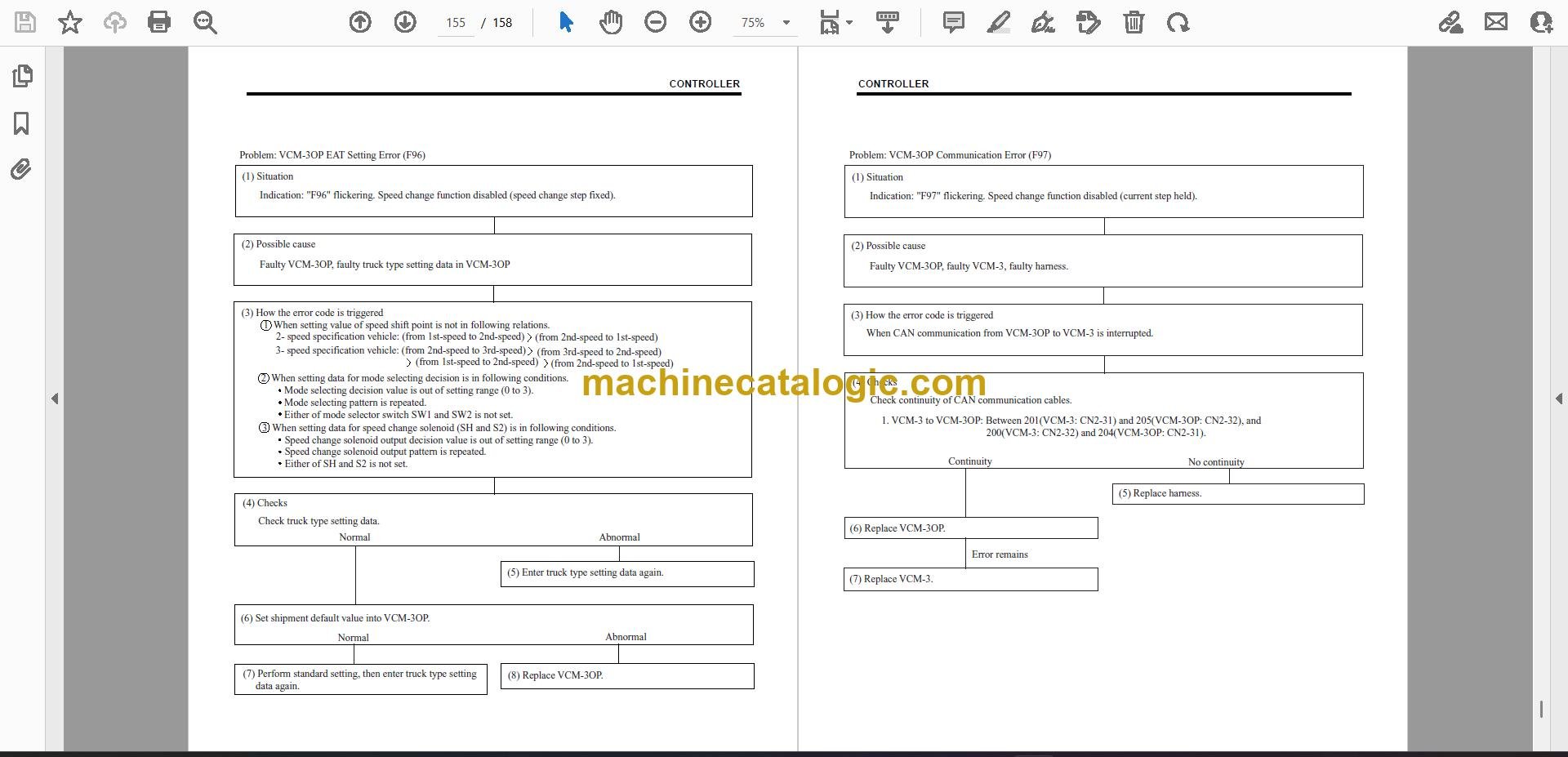Viewport: 1568px width, 757px height.
Task: Click 'Check truck type setting data.' text
Action: (318, 521)
